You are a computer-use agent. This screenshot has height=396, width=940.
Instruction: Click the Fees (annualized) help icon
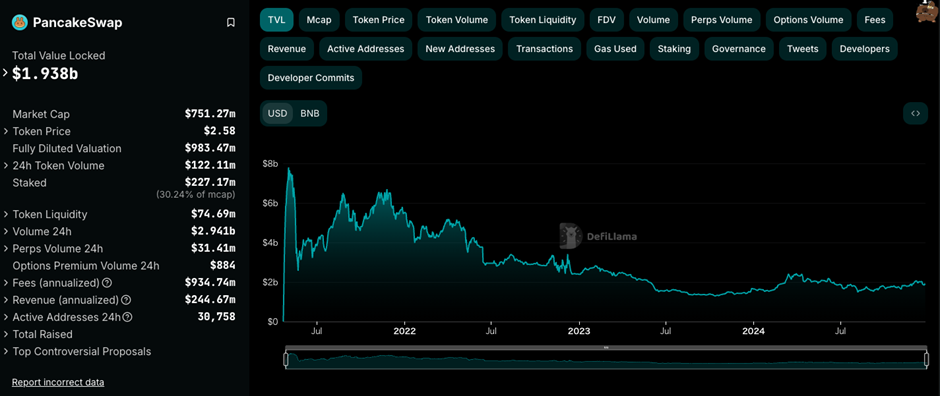(107, 282)
